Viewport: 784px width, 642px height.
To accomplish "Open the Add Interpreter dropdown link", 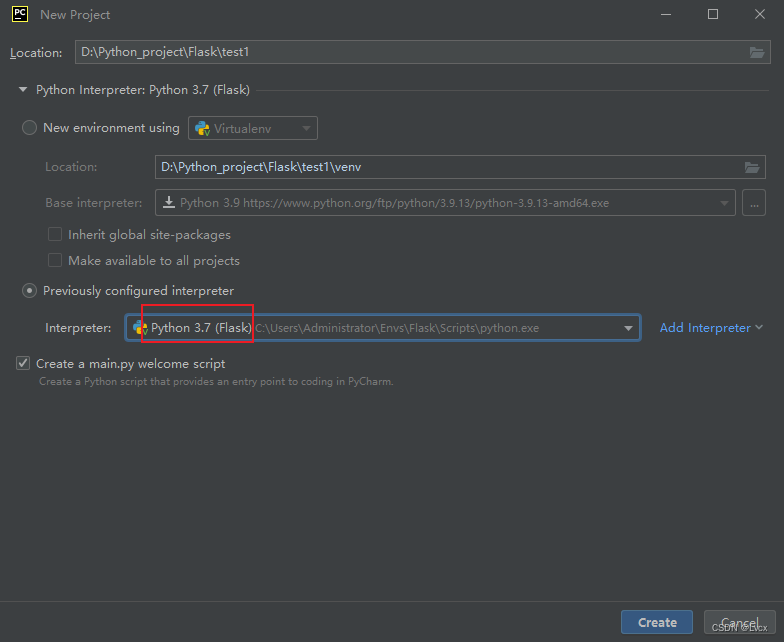I will click(x=711, y=328).
